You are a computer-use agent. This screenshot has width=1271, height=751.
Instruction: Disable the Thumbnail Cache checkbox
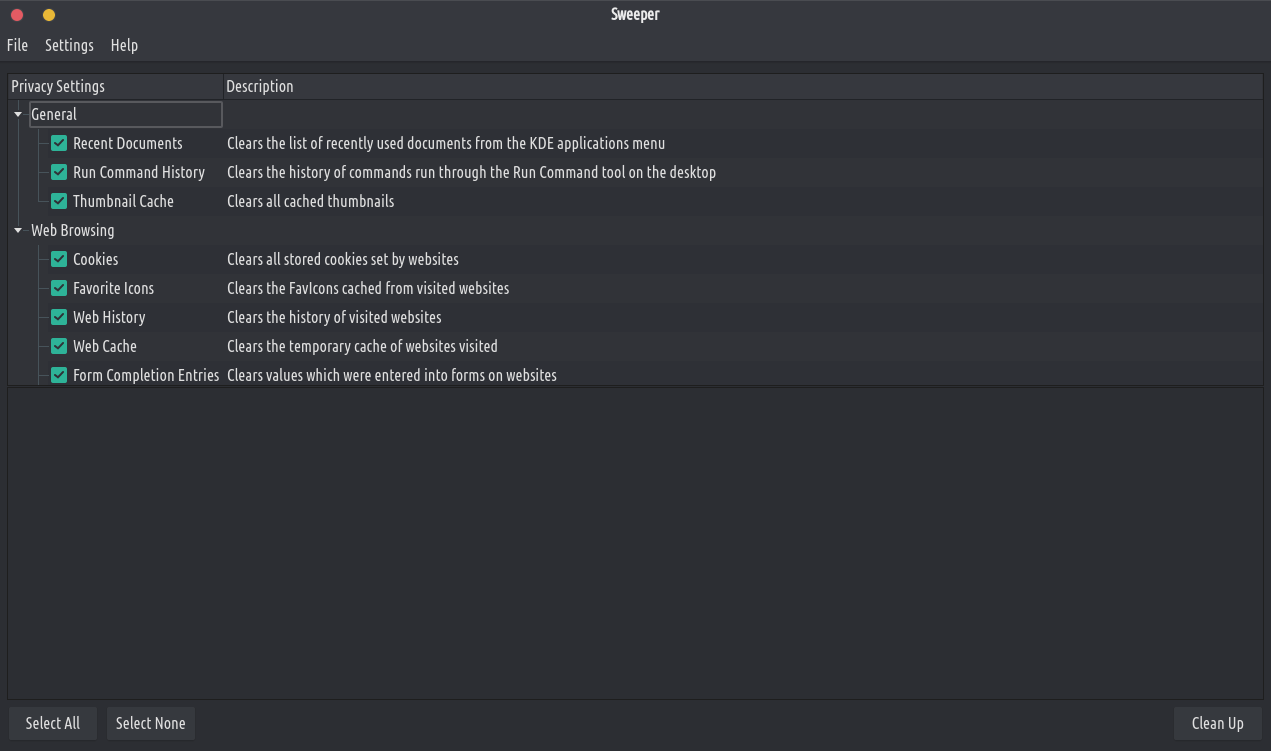coord(59,201)
